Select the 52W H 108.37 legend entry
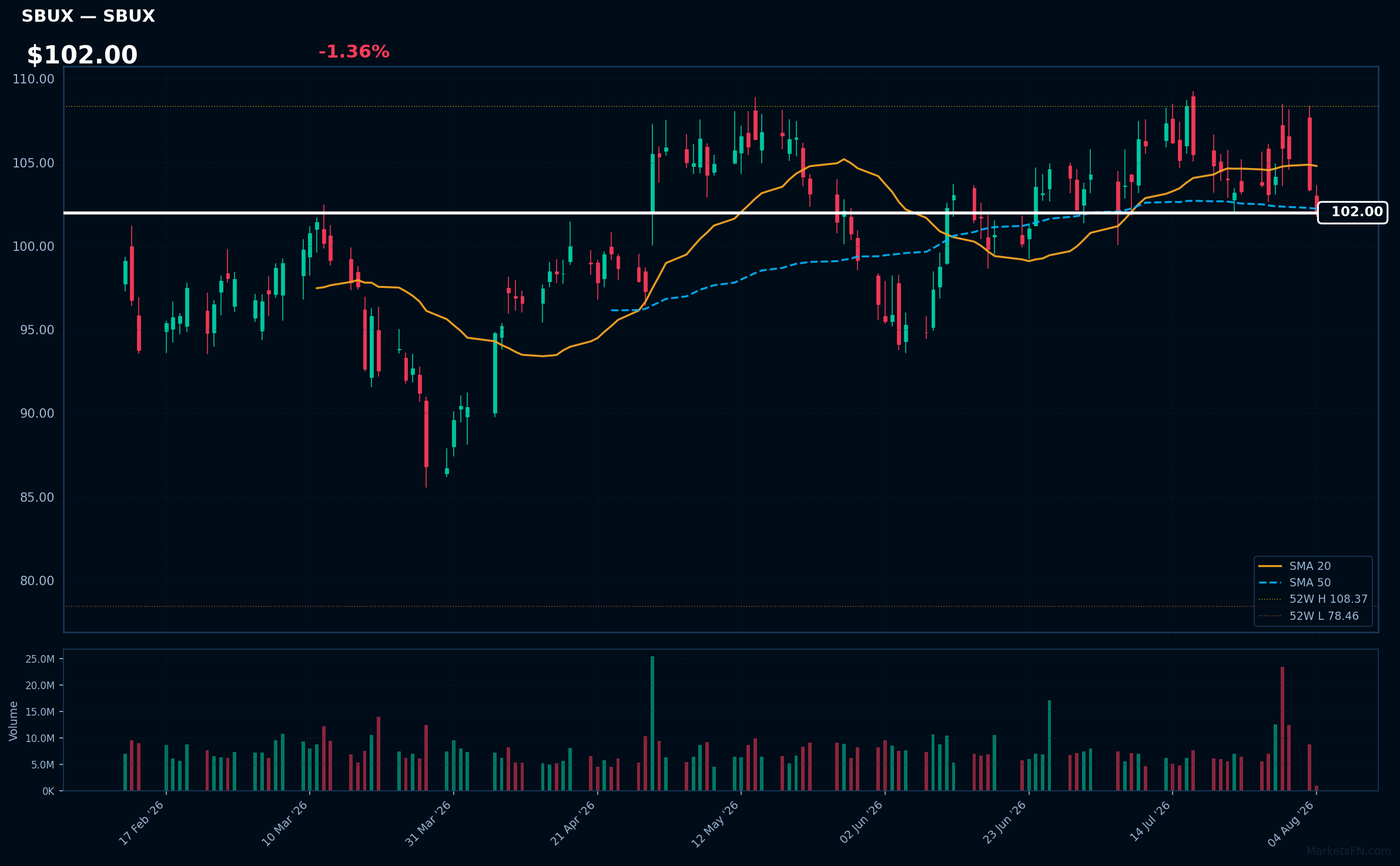The width and height of the screenshot is (1400, 866). 1313,599
